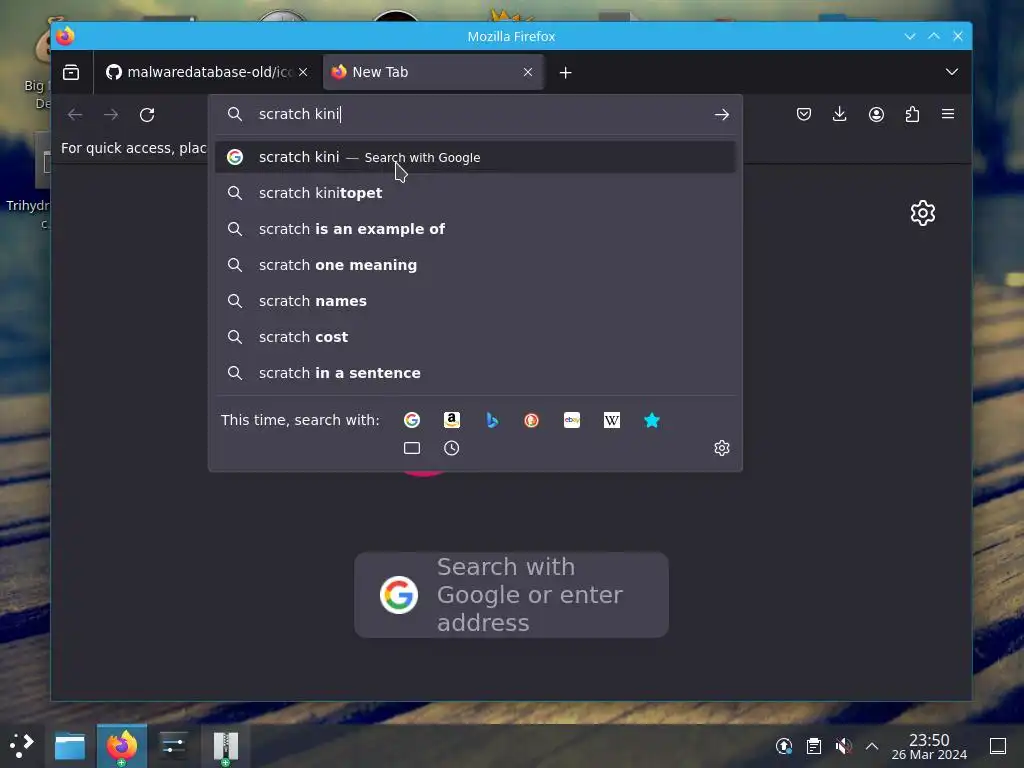This screenshot has height=768, width=1024.
Task: Open the KDE application launcher
Action: click(22, 745)
